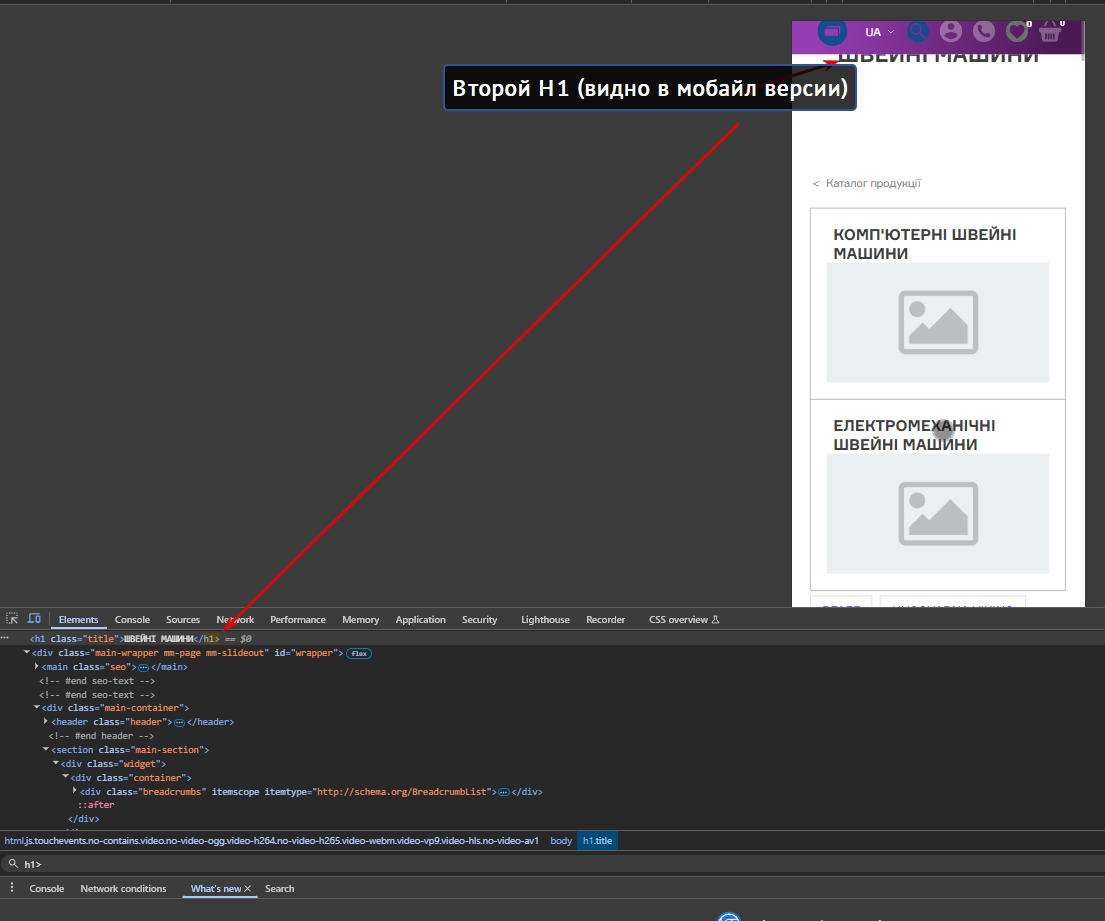This screenshot has width=1105, height=921.
Task: Click the three-dots menu beside the h1 node
Action: (5, 637)
